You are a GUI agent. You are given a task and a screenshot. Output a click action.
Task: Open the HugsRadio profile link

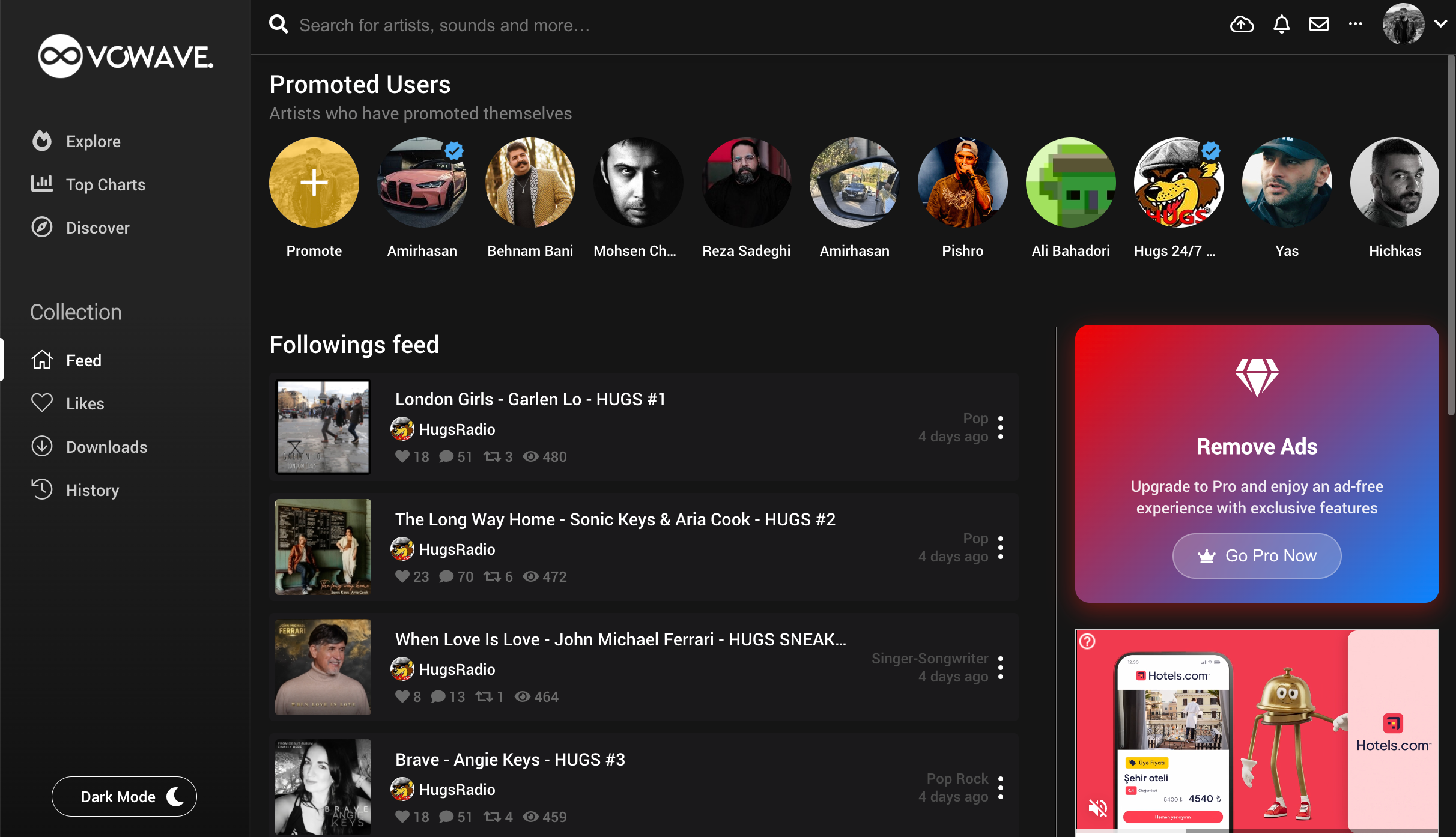coord(457,429)
